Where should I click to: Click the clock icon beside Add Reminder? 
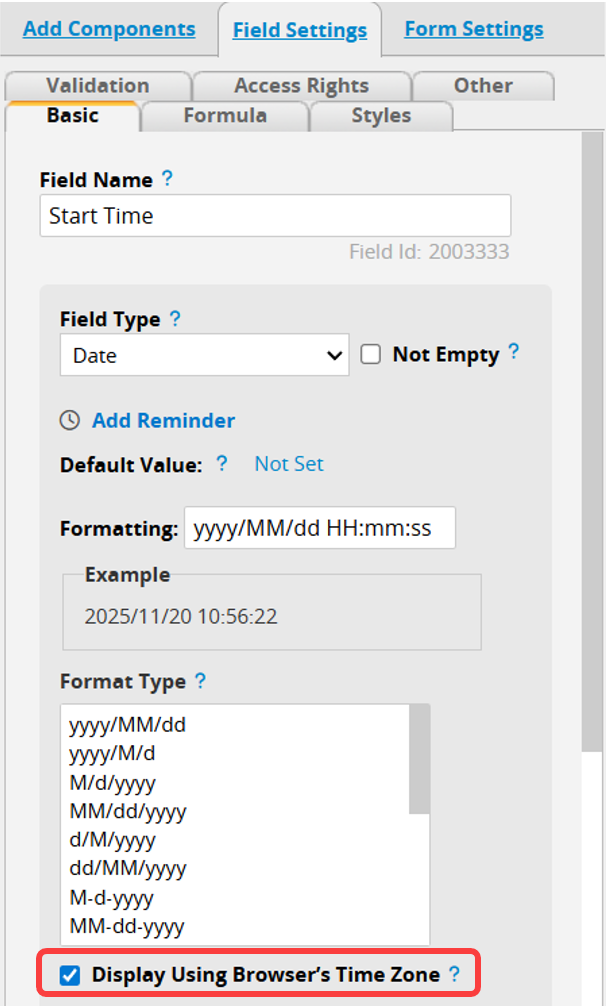click(x=69, y=420)
